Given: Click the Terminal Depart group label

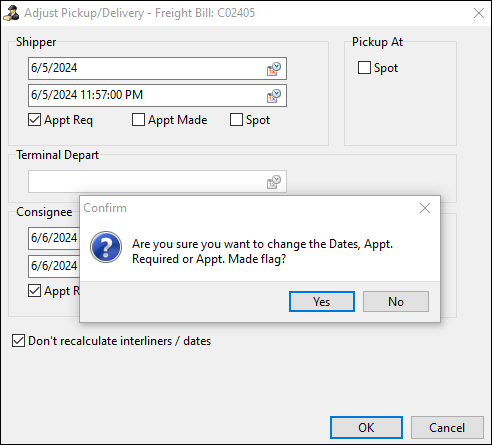Looking at the screenshot, I should click(58, 155).
